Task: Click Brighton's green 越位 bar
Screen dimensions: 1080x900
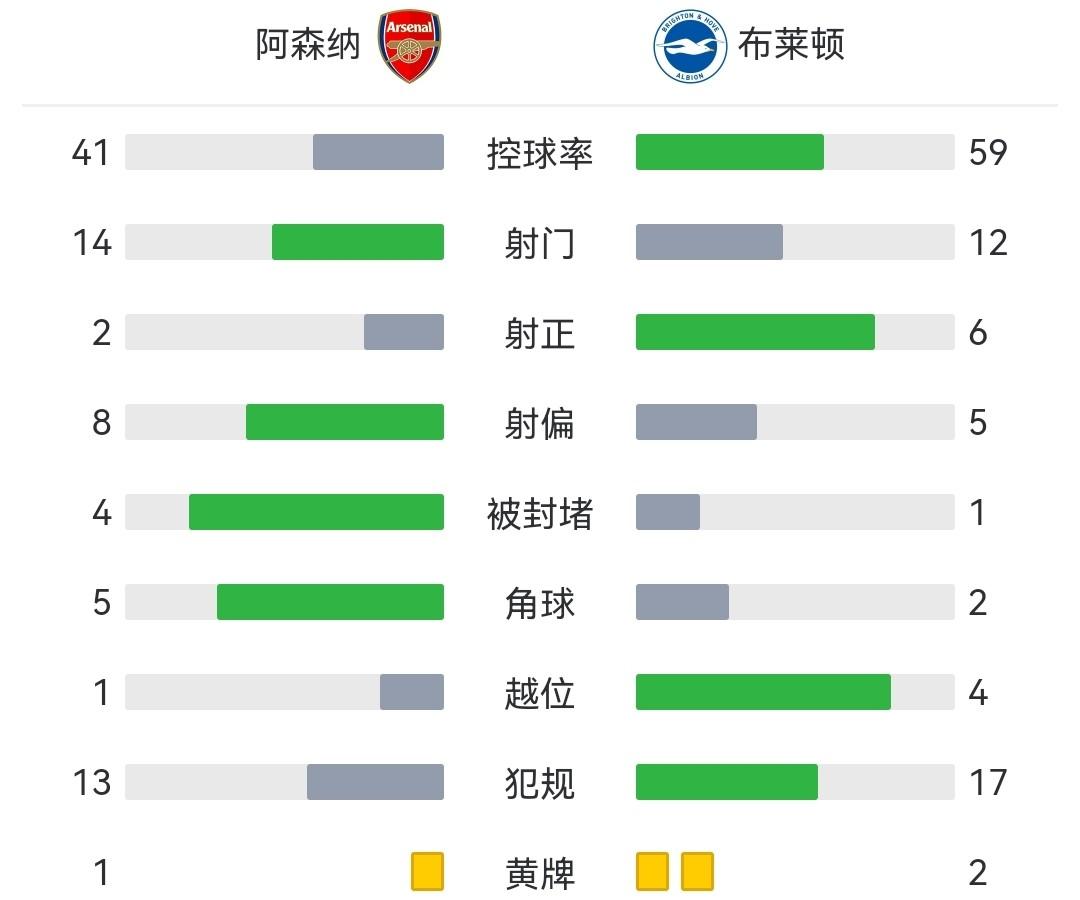Action: 763,692
